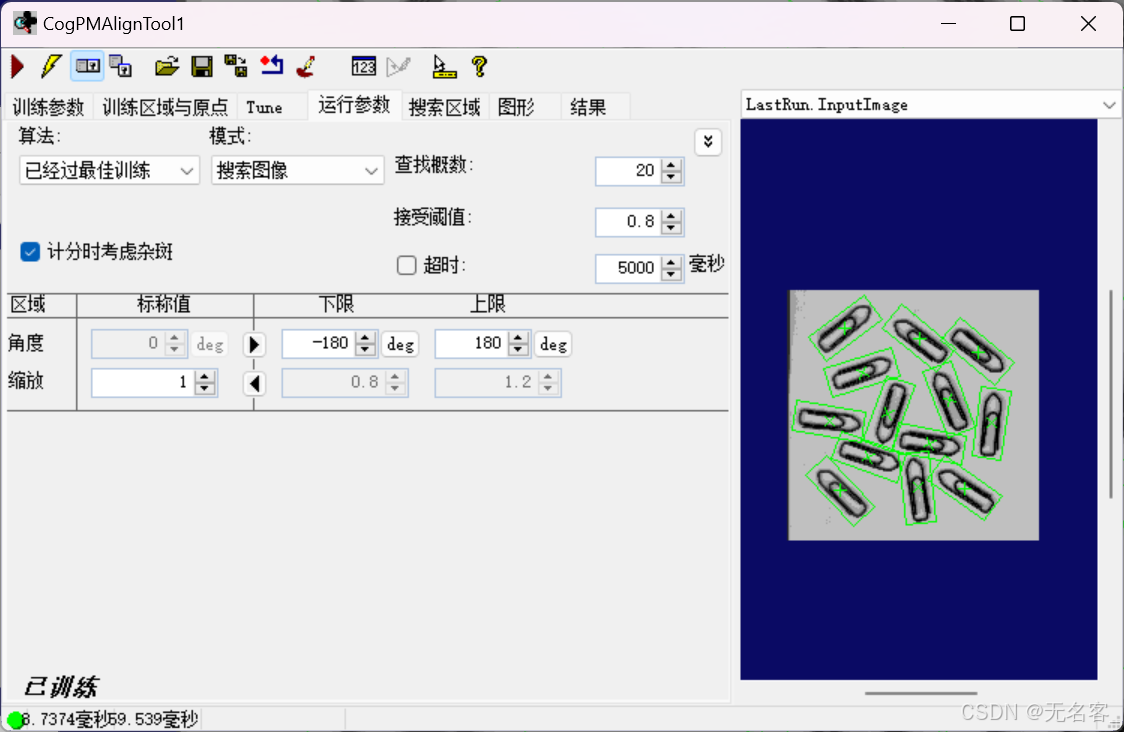Click the horizontal scrollbar under the image display
This screenshot has width=1124, height=732.
coord(920,693)
